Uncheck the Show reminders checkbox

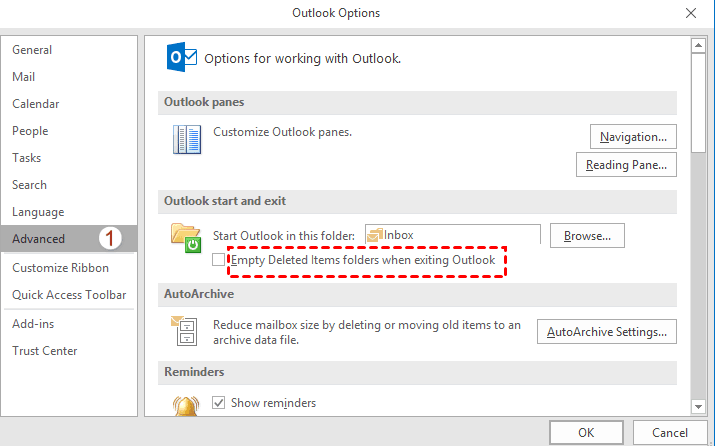click(218, 403)
